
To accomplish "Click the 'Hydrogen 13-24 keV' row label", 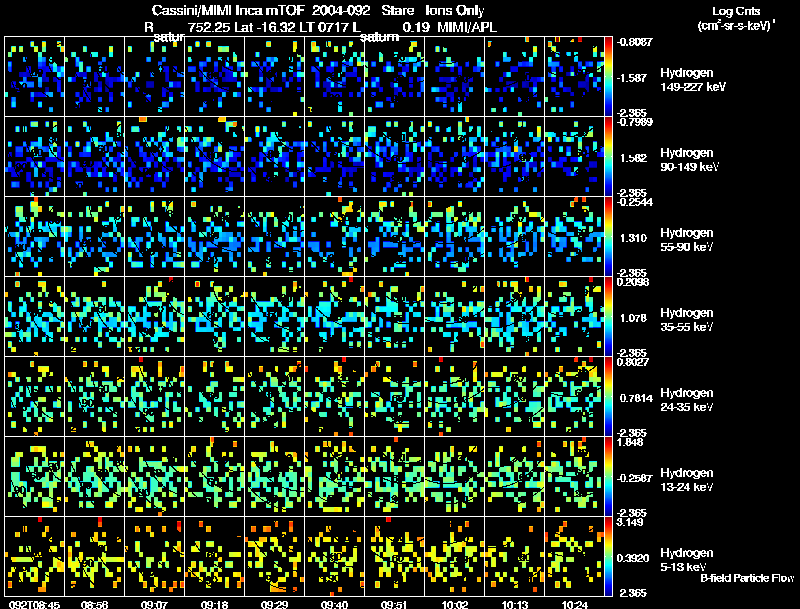I will click(x=687, y=480).
